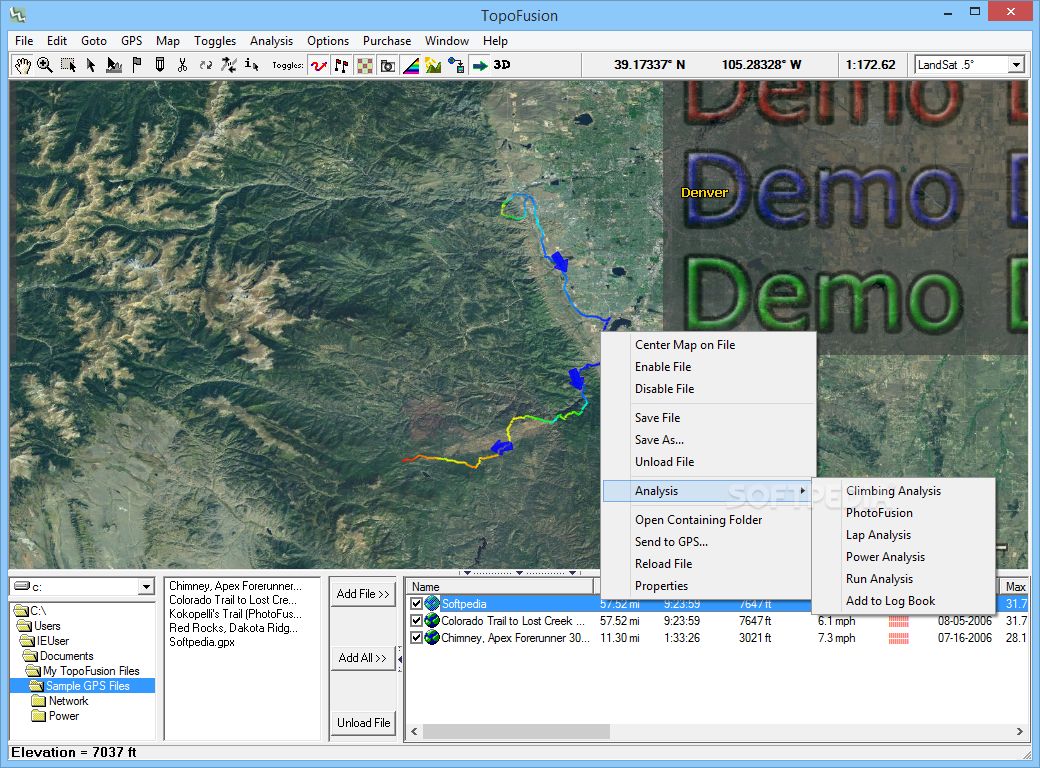Click the globe icon for Colorado Trail row
The height and width of the screenshot is (768, 1040).
tap(432, 621)
